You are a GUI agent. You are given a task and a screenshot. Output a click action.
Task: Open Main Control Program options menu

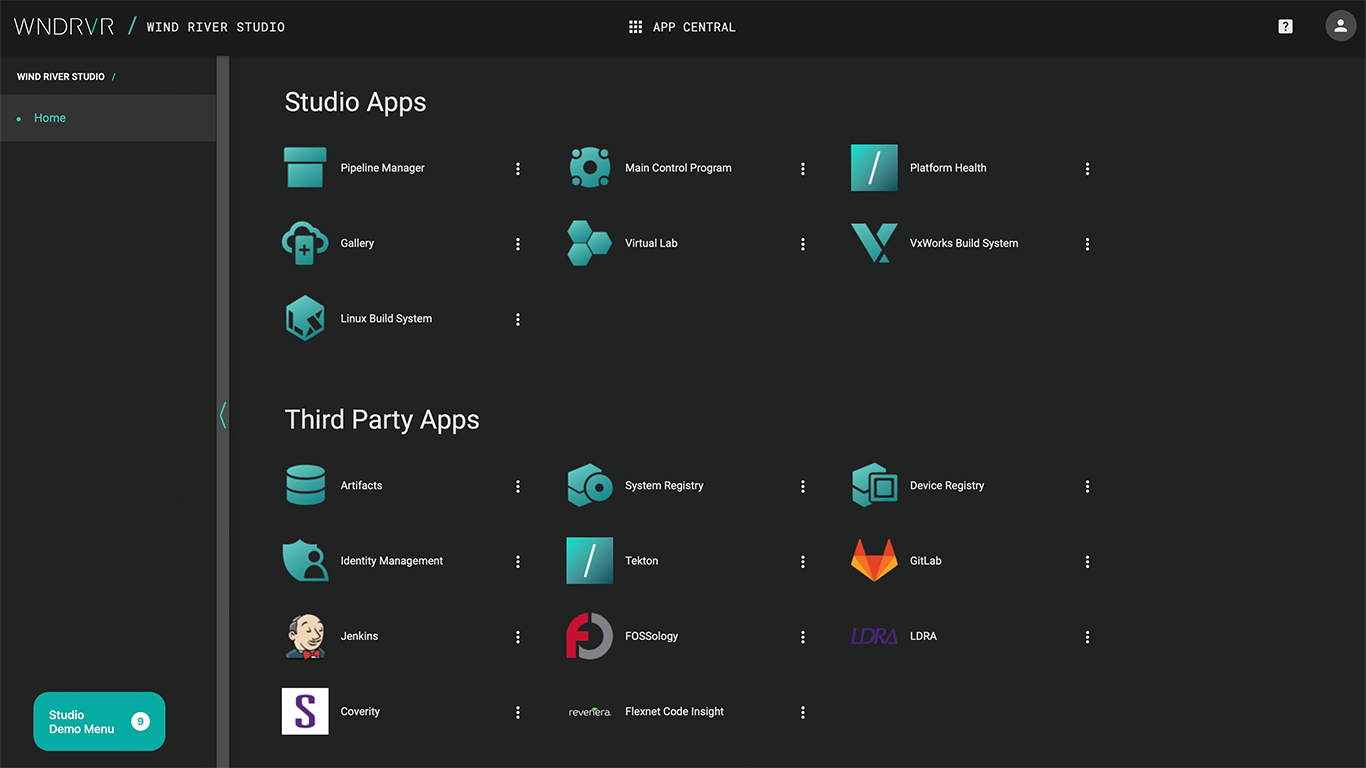pyautogui.click(x=803, y=169)
